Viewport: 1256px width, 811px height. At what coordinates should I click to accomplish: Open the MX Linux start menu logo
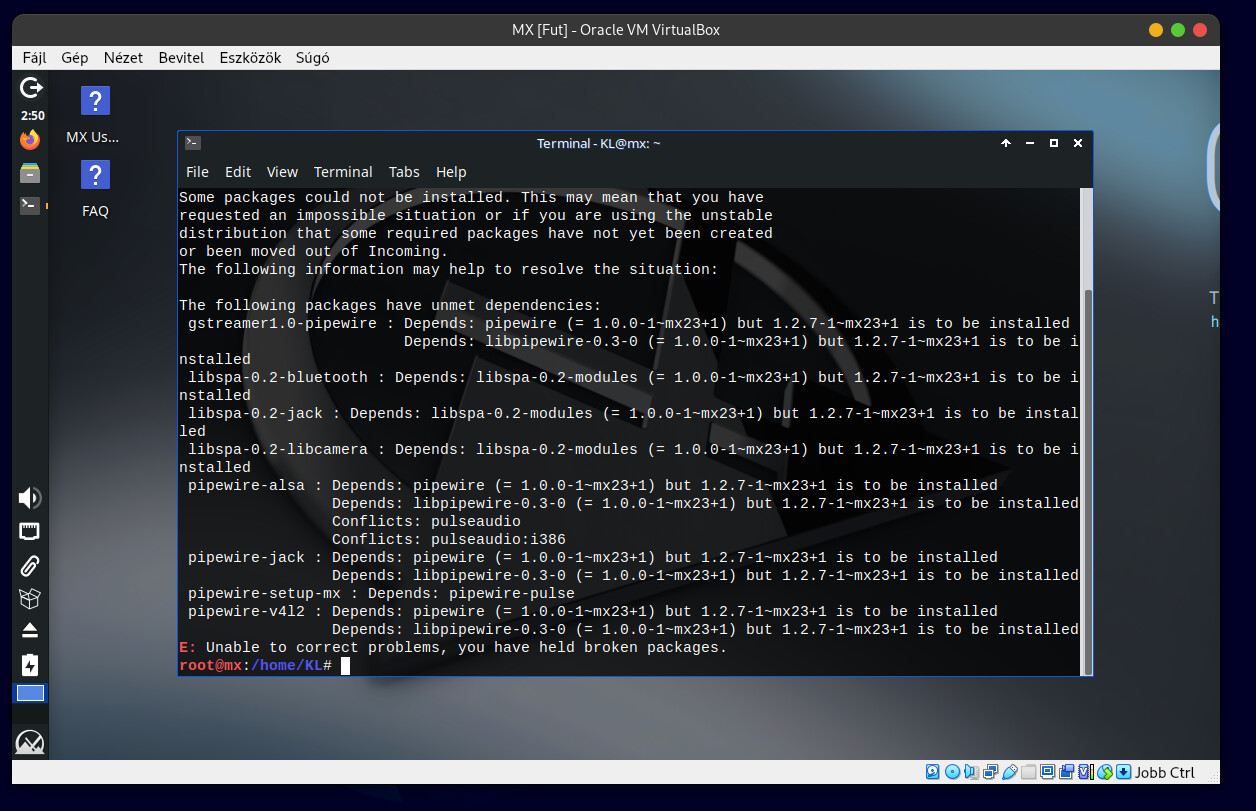(30, 742)
